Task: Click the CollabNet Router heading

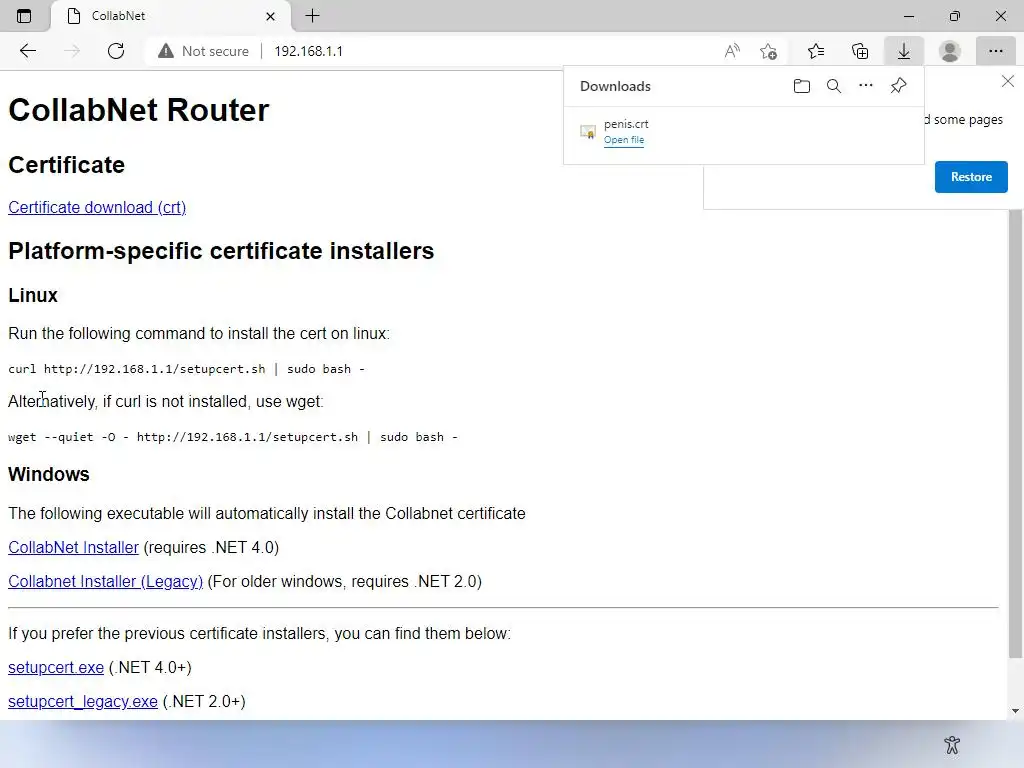Action: [x=138, y=110]
